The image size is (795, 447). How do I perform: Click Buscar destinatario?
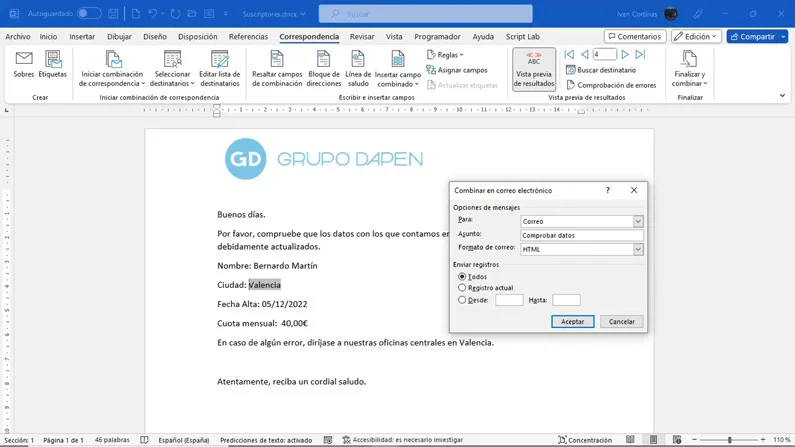601,70
